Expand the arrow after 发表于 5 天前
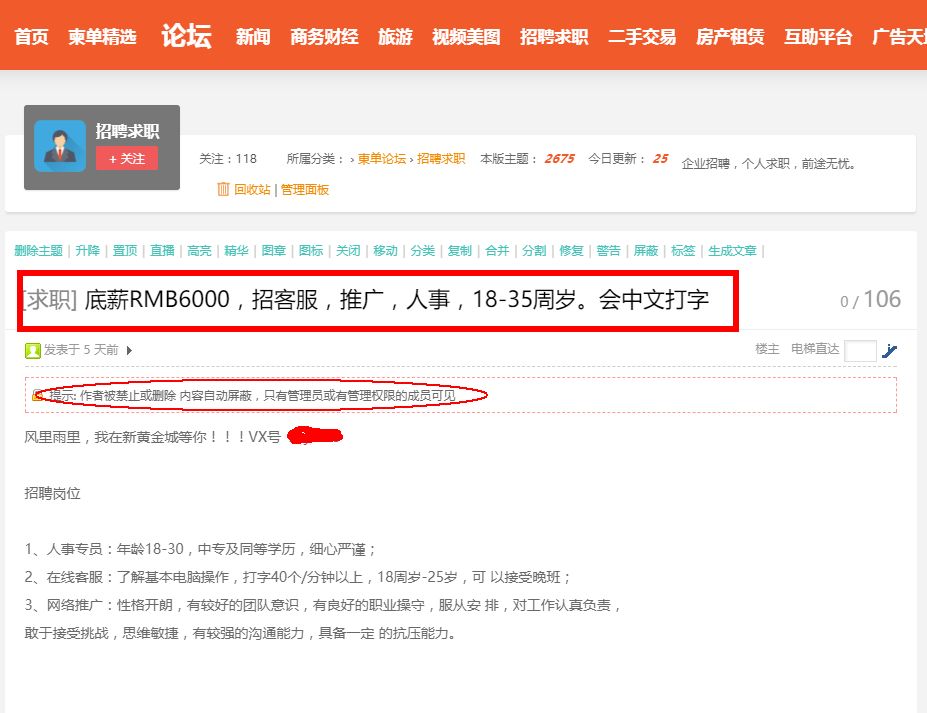 (x=130, y=350)
